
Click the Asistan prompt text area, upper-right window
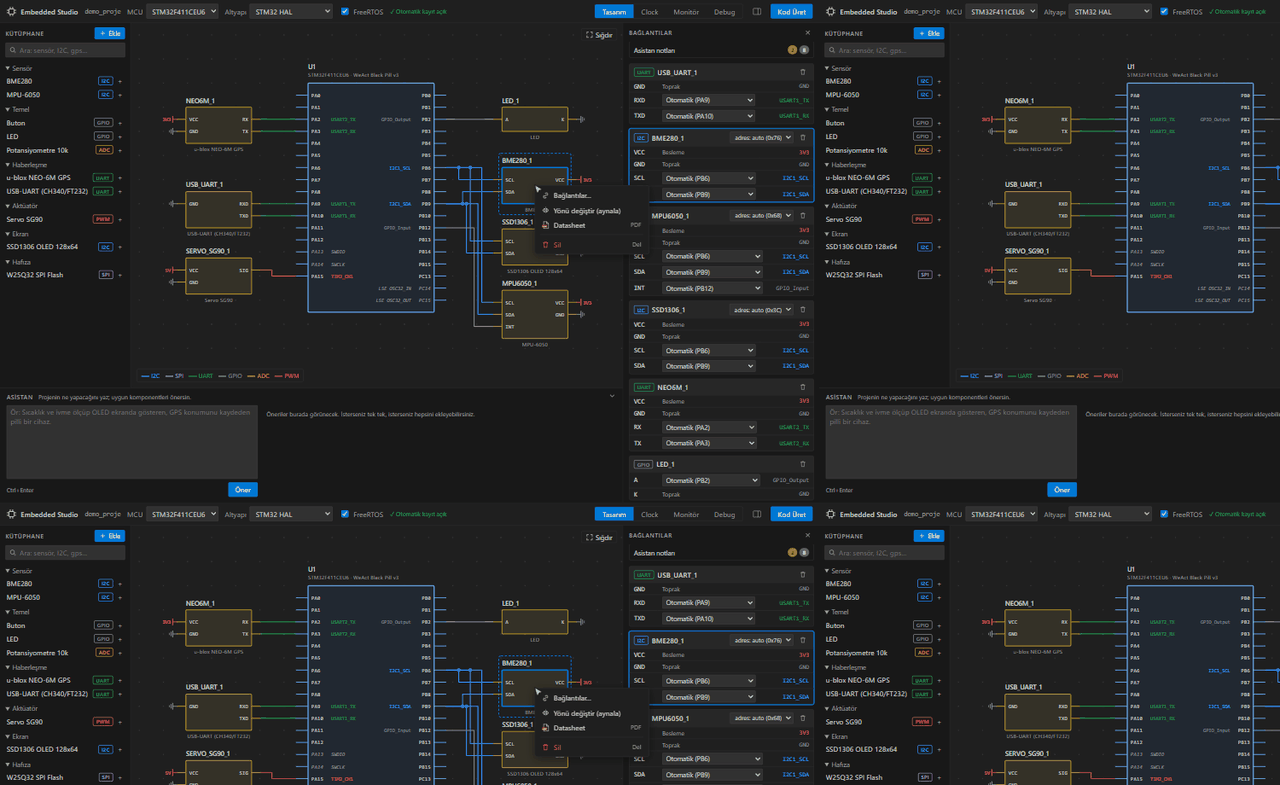(951, 441)
